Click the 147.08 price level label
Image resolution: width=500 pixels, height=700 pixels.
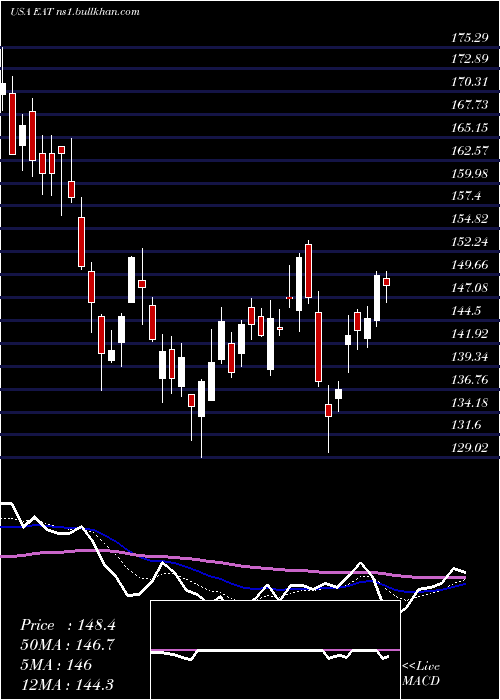click(470, 288)
